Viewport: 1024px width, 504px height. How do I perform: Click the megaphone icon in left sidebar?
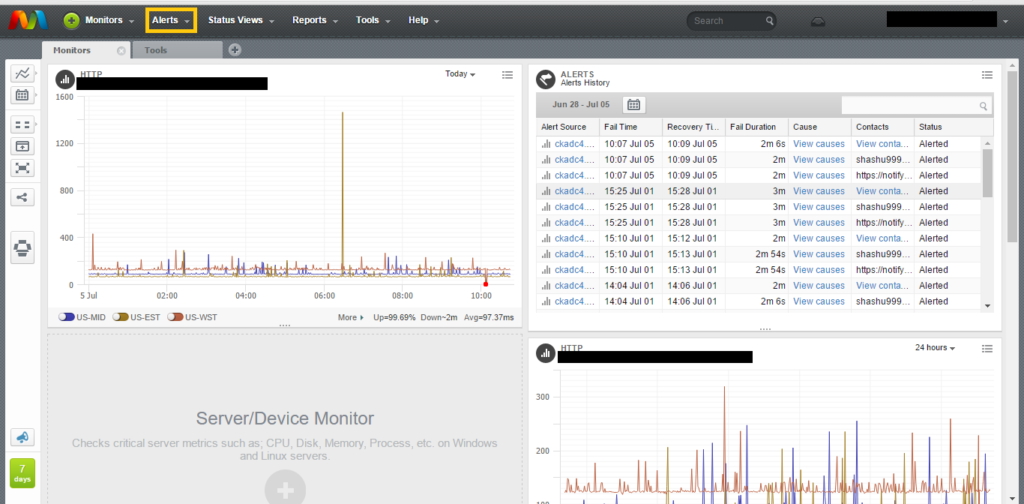(x=22, y=437)
